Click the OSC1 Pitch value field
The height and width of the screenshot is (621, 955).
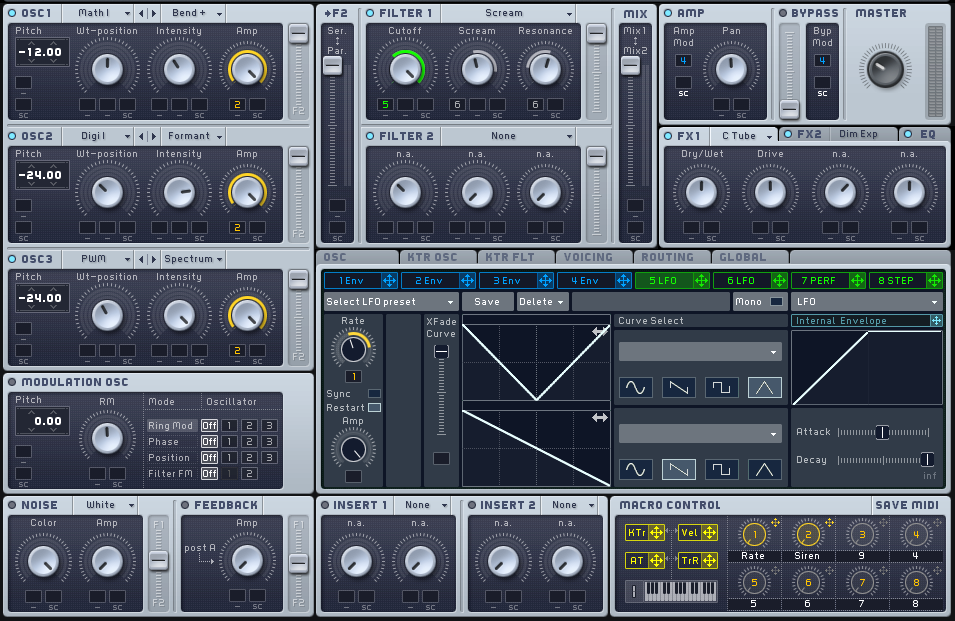(42, 52)
